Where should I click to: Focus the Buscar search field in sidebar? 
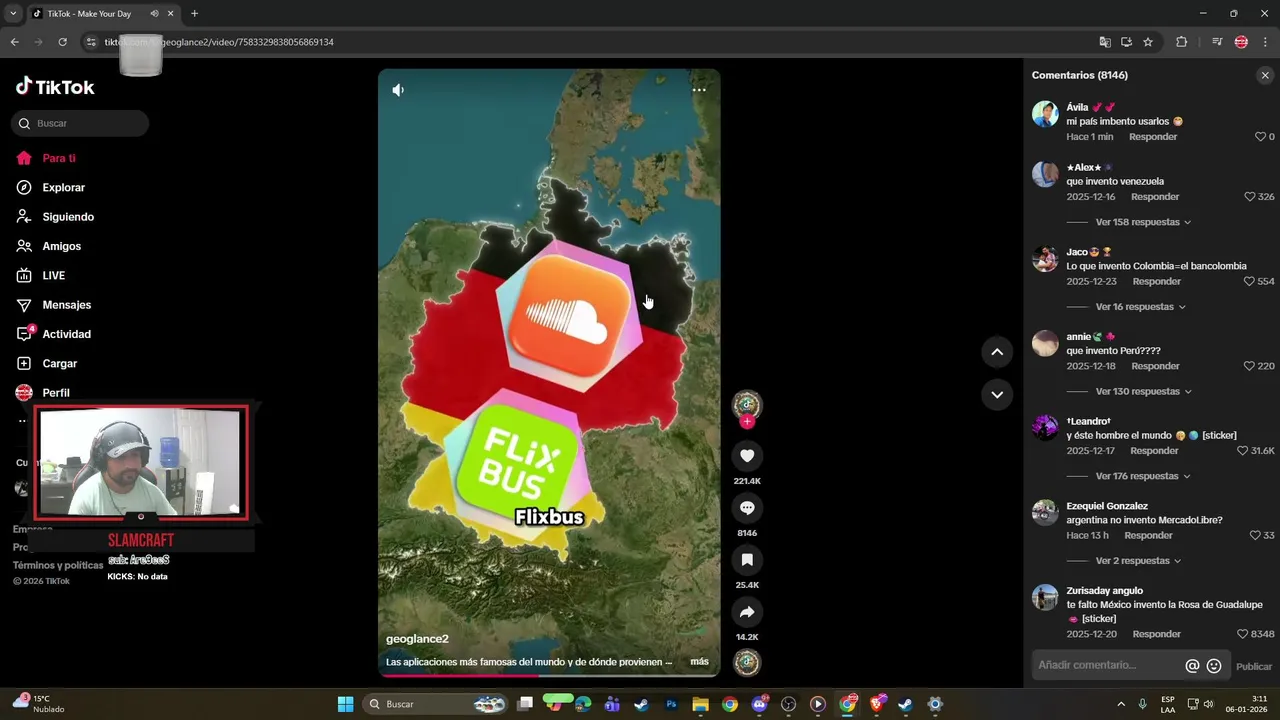tap(80, 123)
